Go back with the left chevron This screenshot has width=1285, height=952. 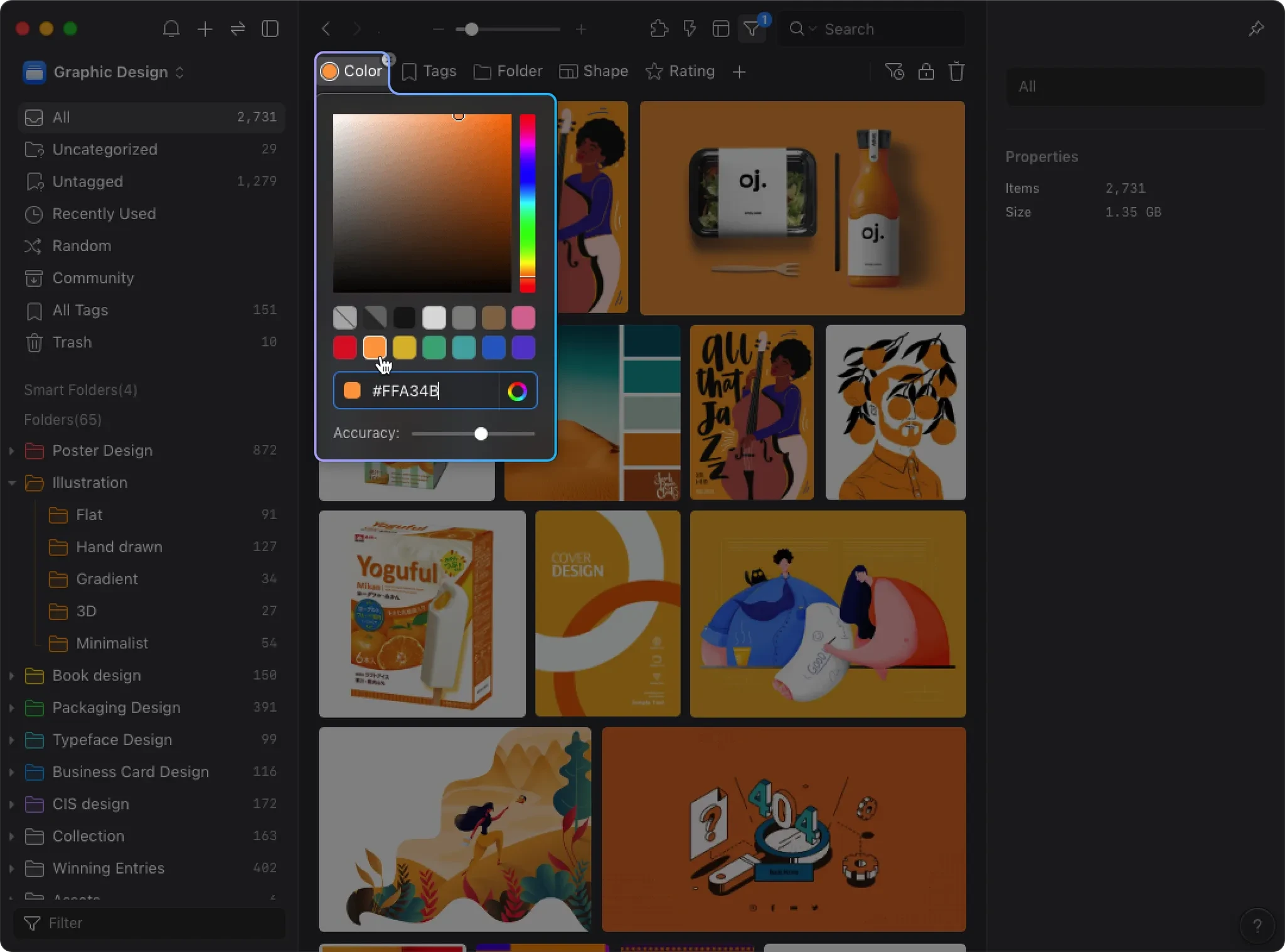click(326, 29)
